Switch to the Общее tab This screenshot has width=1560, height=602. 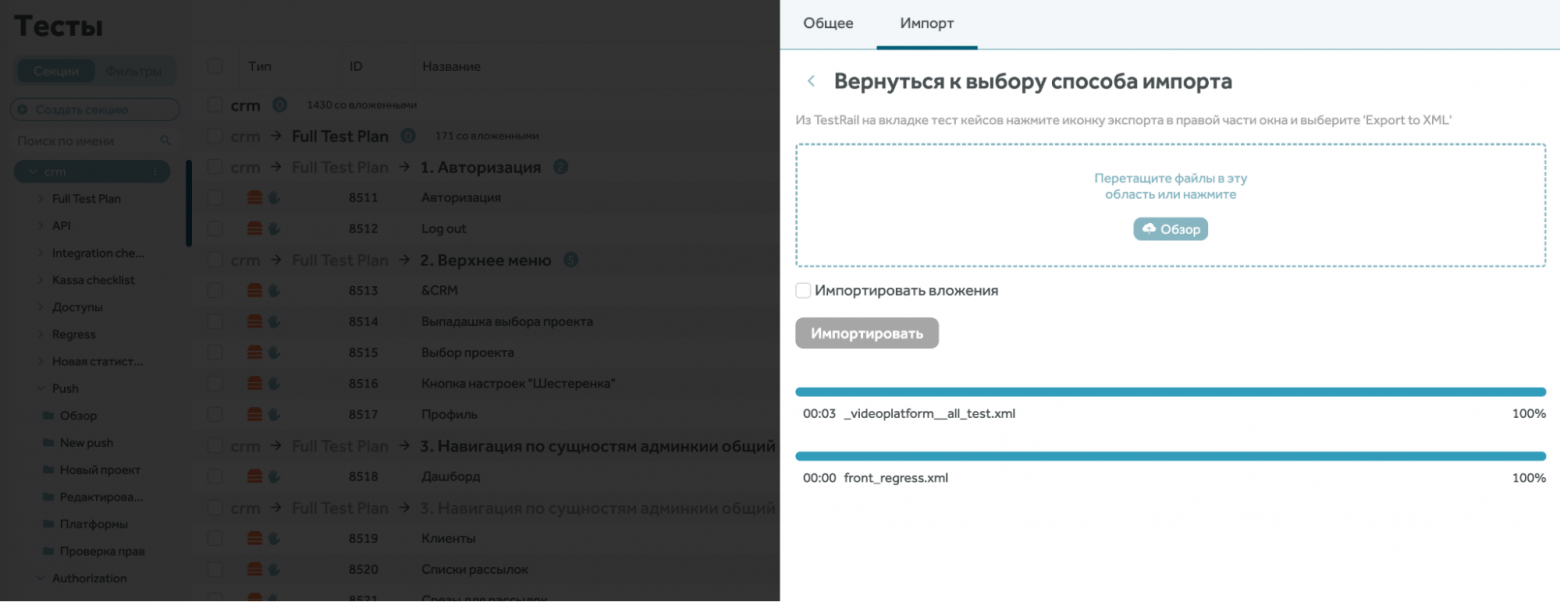tap(829, 23)
